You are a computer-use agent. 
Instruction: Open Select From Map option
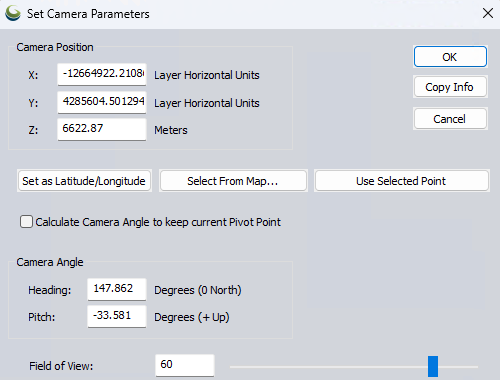(233, 181)
